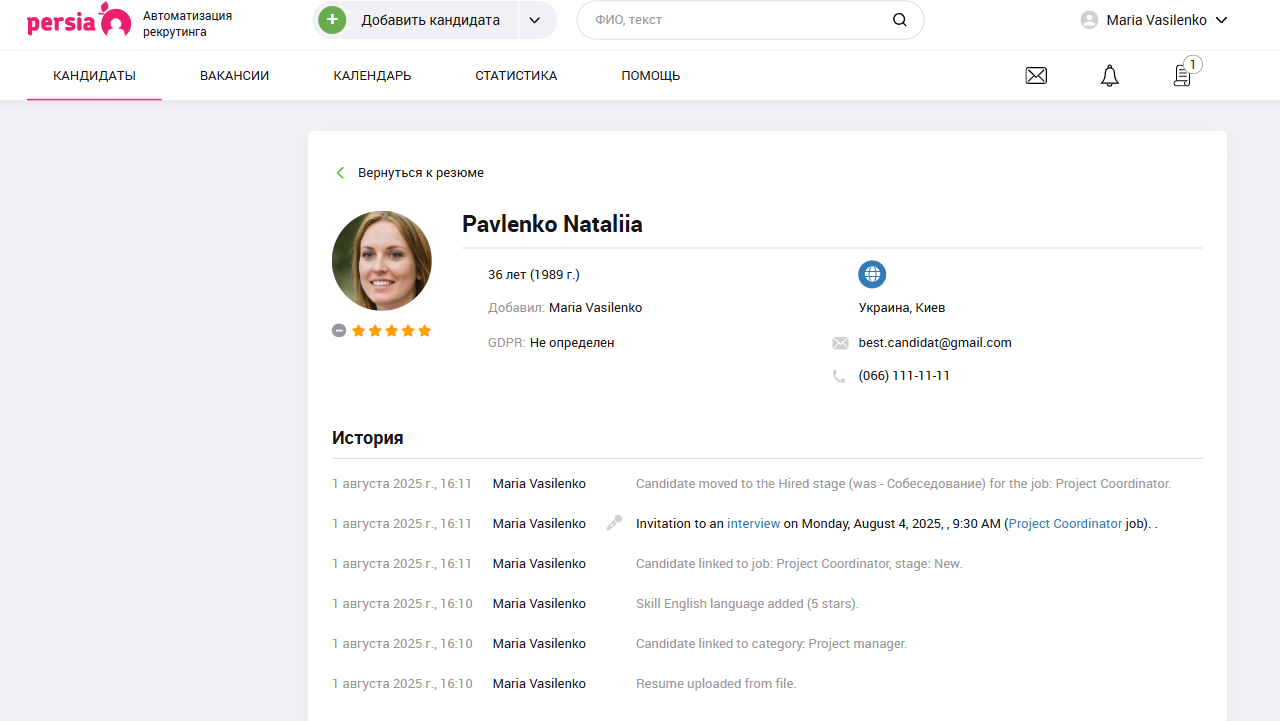The width and height of the screenshot is (1280, 721).
Task: Open the Project Coordinator job link
Action: [1065, 523]
